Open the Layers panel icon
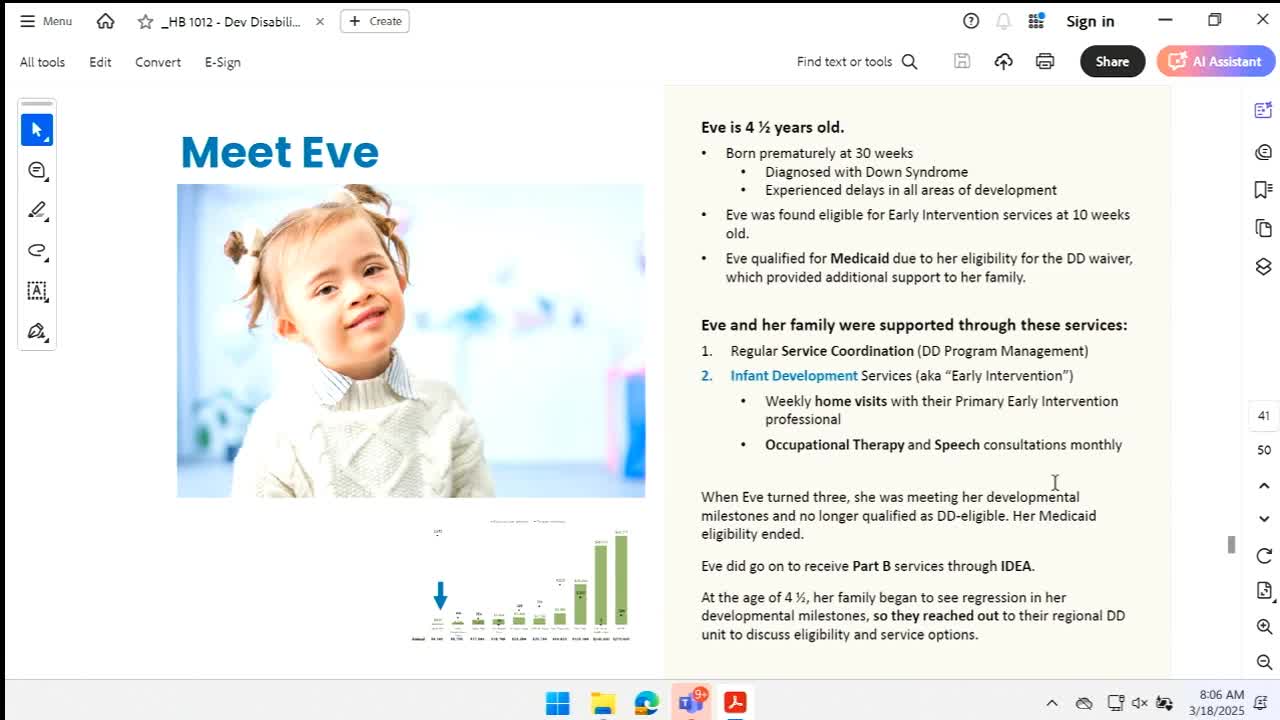 click(1263, 267)
